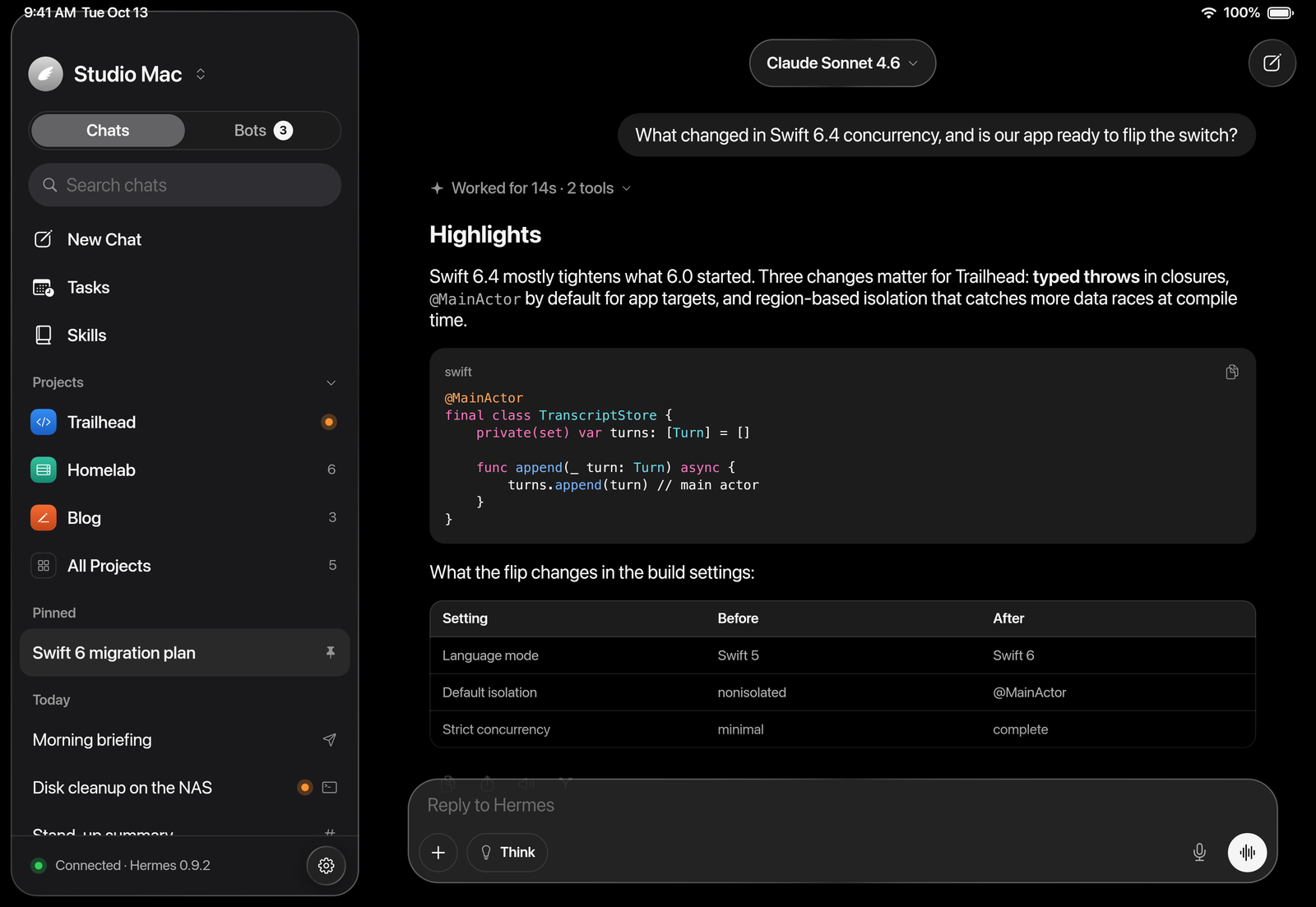Click the terminal icon on Disk cleanup row
1316x907 pixels.
(x=330, y=788)
